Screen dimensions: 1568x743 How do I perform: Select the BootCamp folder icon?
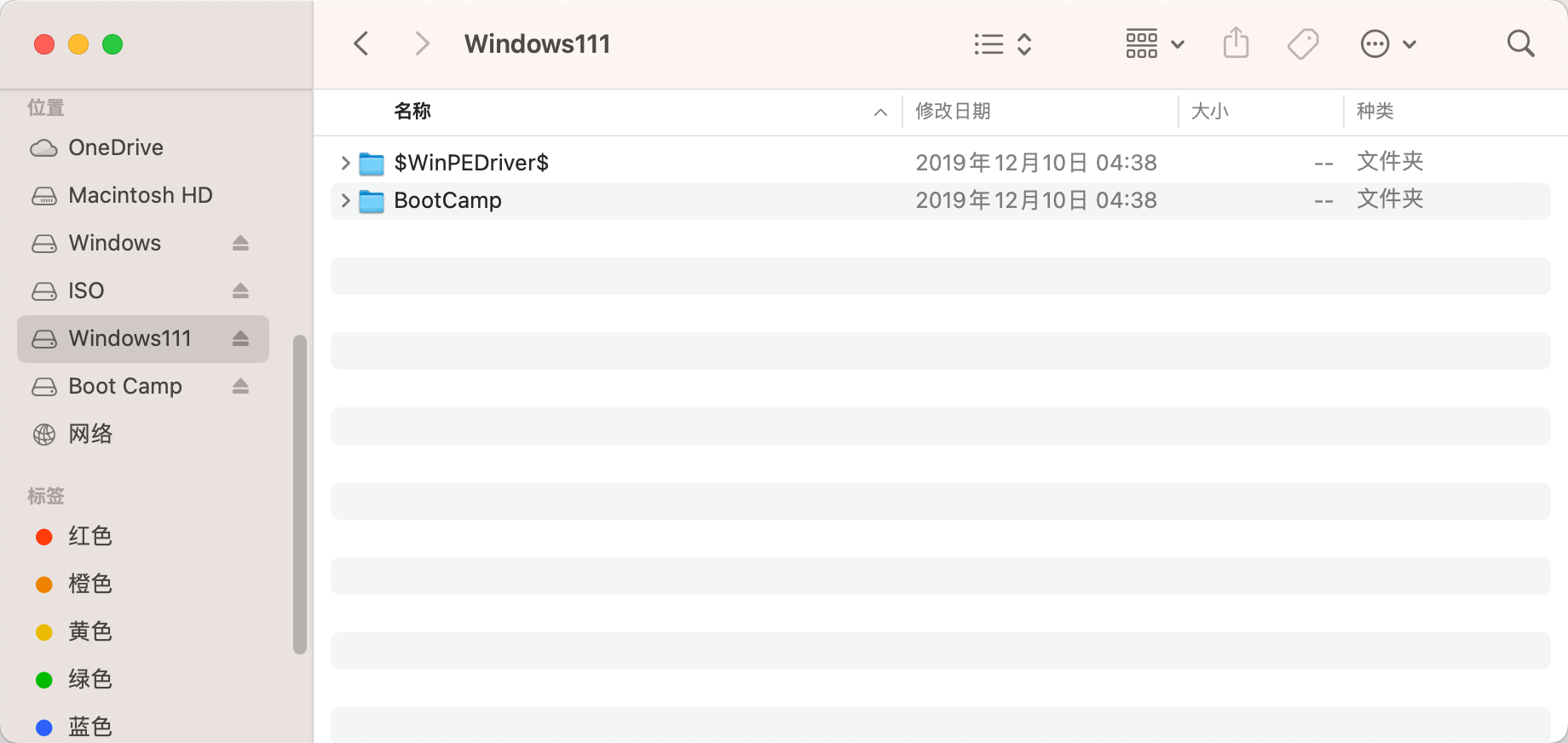pos(372,200)
